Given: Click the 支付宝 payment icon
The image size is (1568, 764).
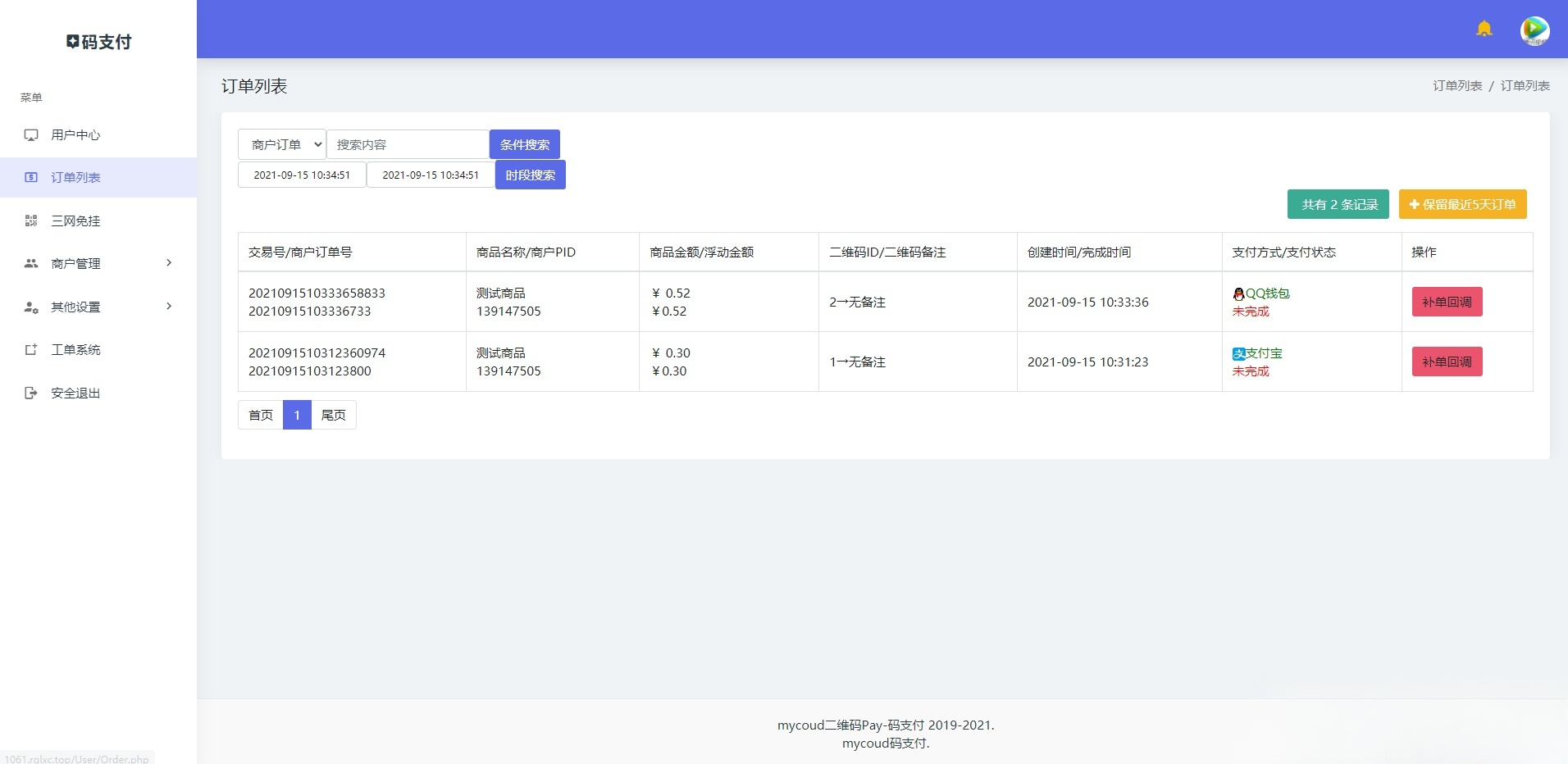Looking at the screenshot, I should tap(1238, 352).
